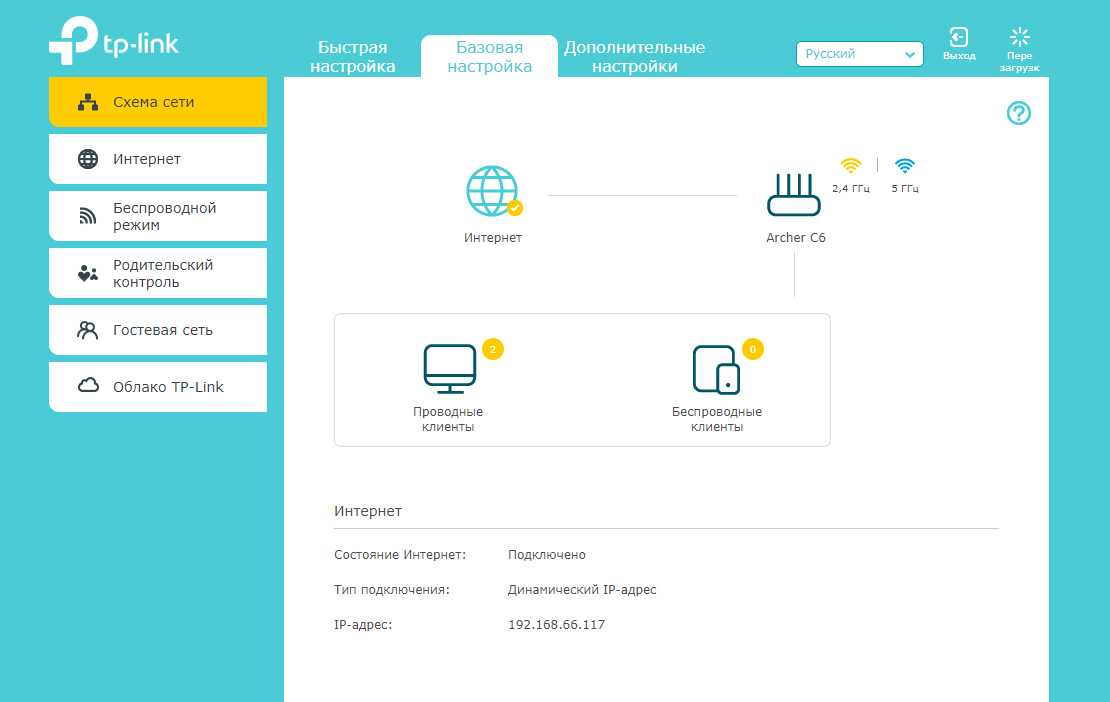Open Схема сети in sidebar

158,102
